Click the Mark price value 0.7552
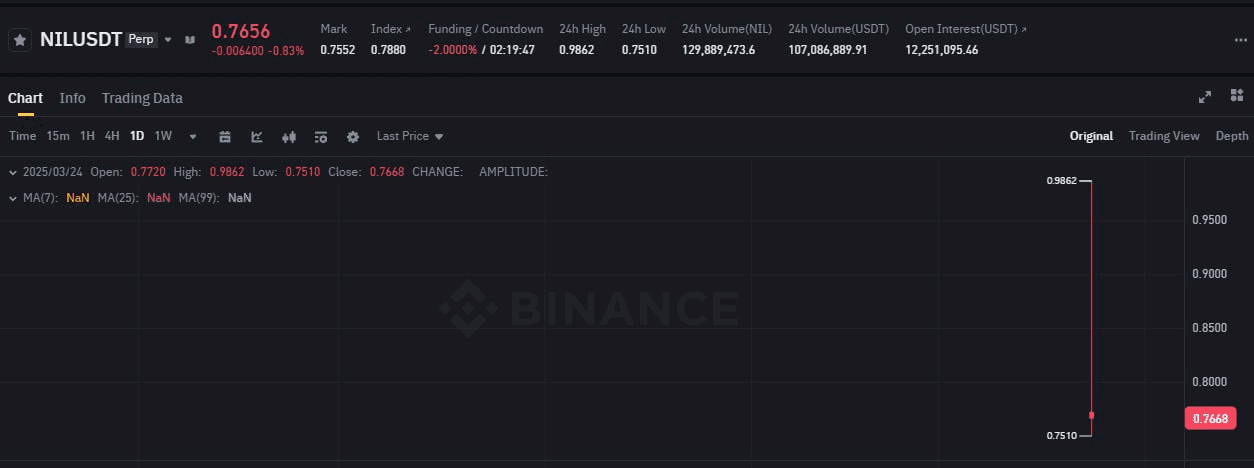The image size is (1254, 468). click(337, 50)
